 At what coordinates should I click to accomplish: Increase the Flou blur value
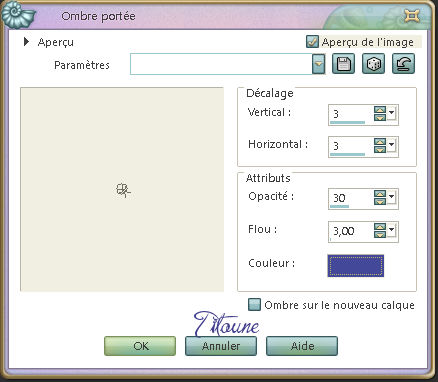point(380,227)
